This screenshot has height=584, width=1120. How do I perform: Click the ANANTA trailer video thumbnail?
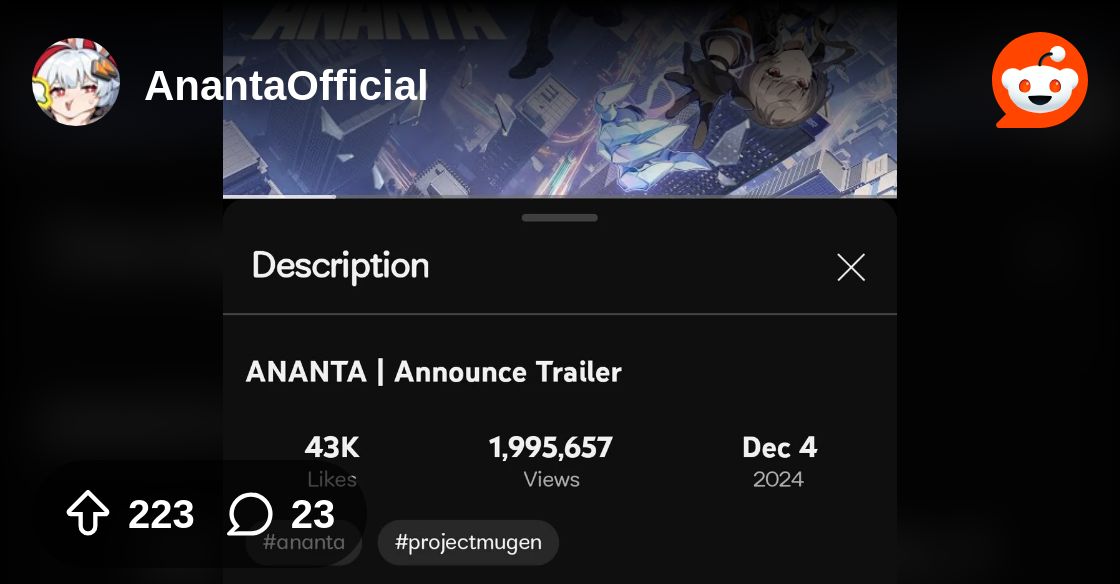[560, 98]
